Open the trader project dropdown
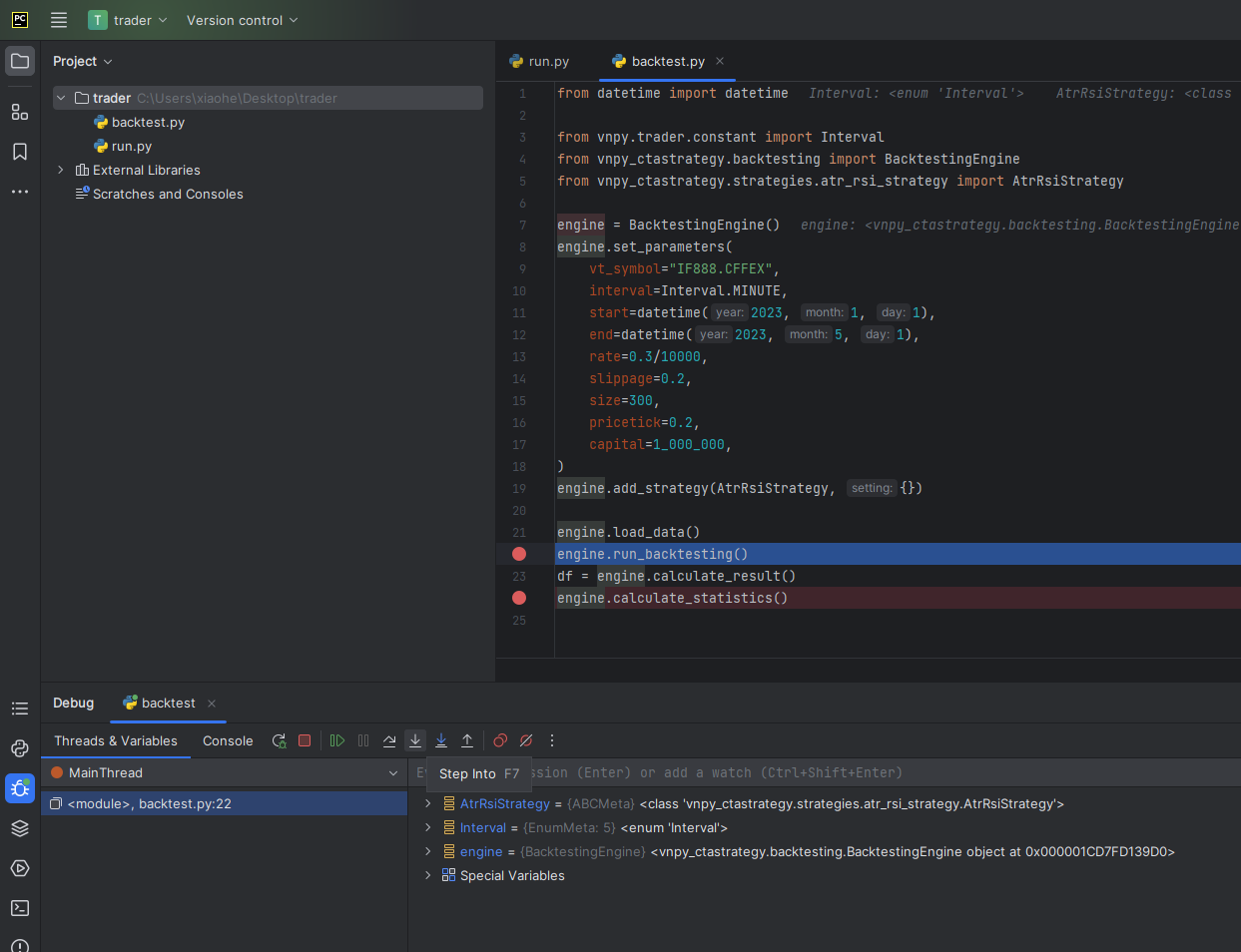 click(x=128, y=20)
